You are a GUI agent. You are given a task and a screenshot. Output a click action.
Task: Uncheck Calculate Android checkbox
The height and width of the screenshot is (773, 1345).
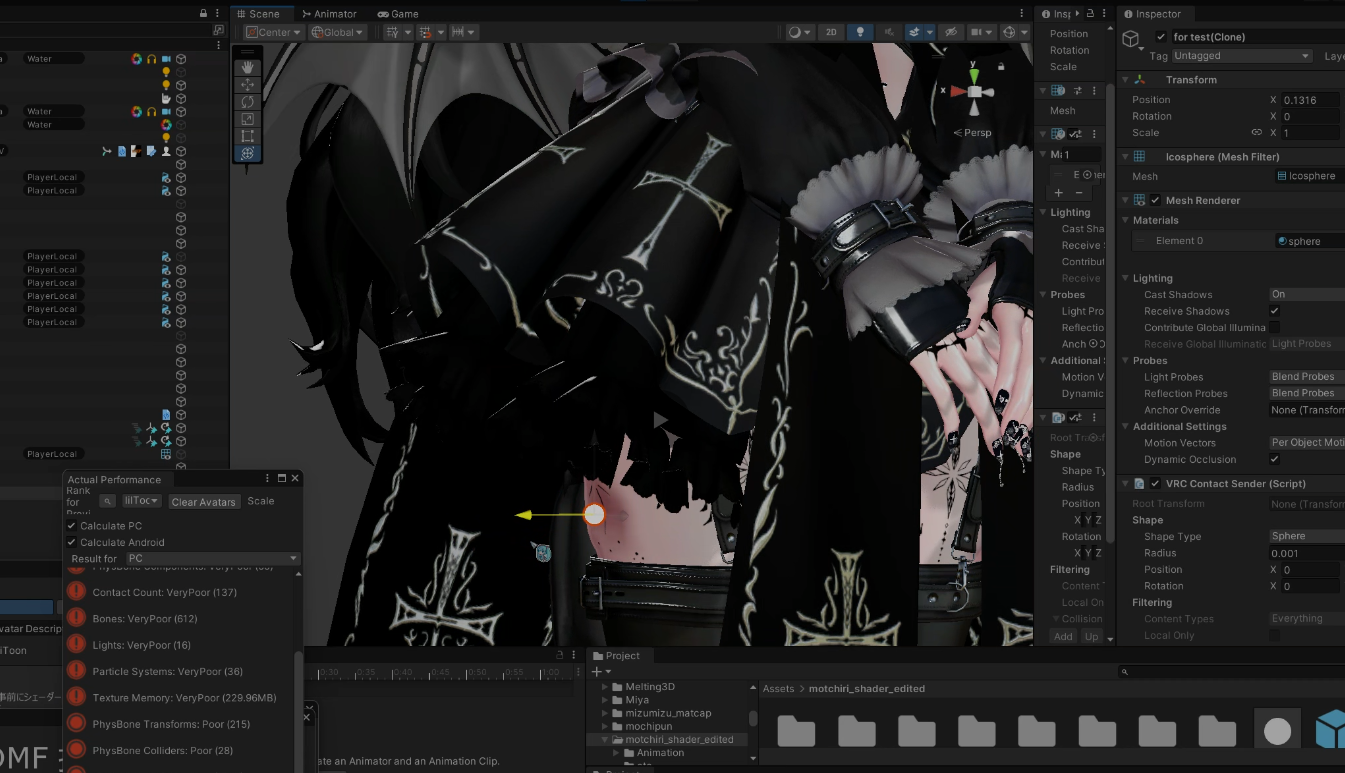click(x=71, y=542)
